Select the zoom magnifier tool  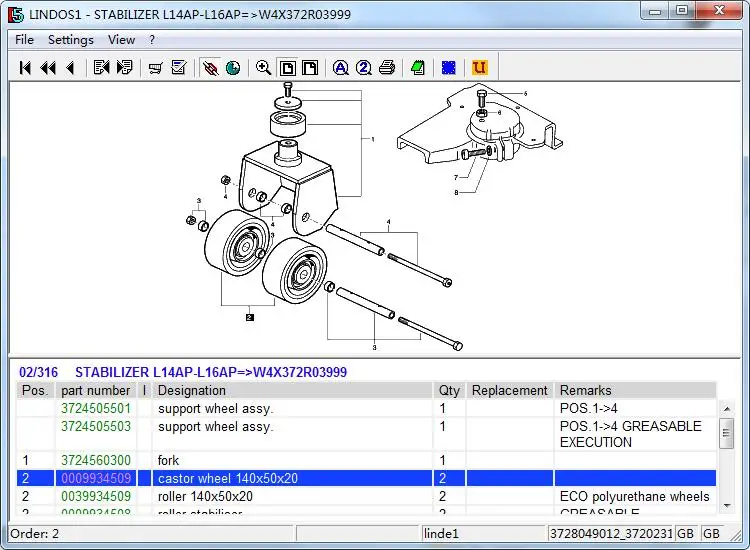(x=264, y=68)
